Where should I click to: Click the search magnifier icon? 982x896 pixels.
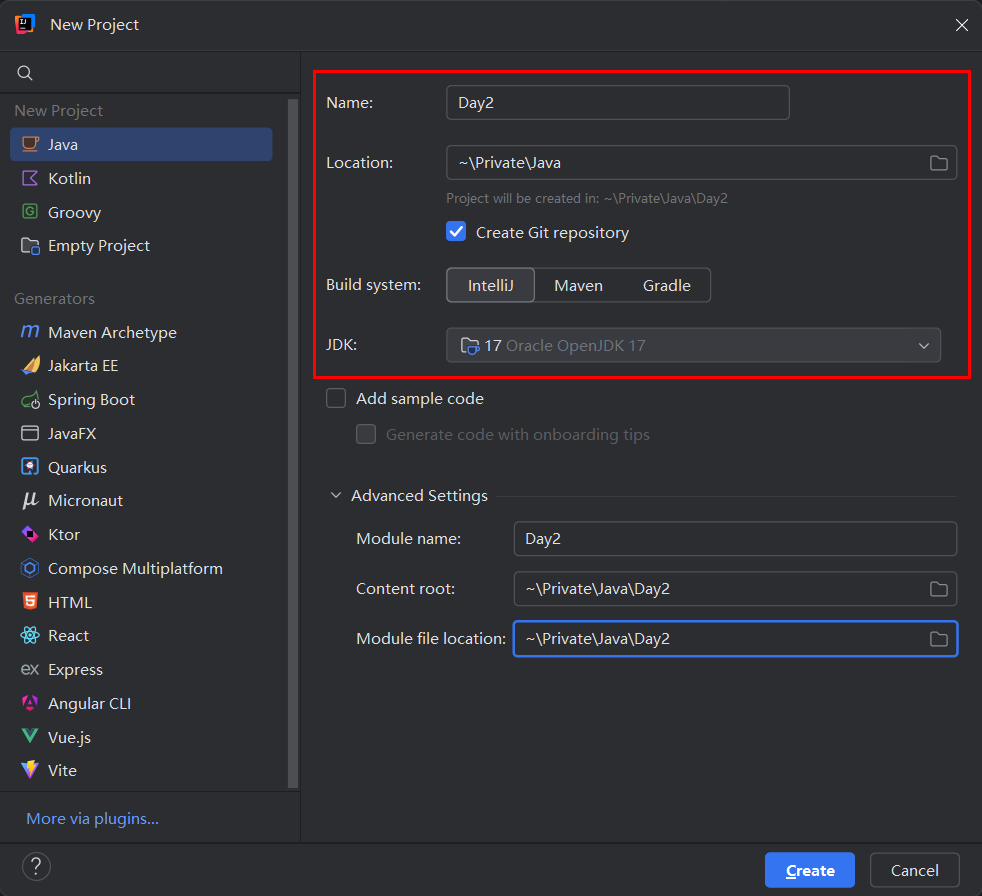[x=24, y=73]
